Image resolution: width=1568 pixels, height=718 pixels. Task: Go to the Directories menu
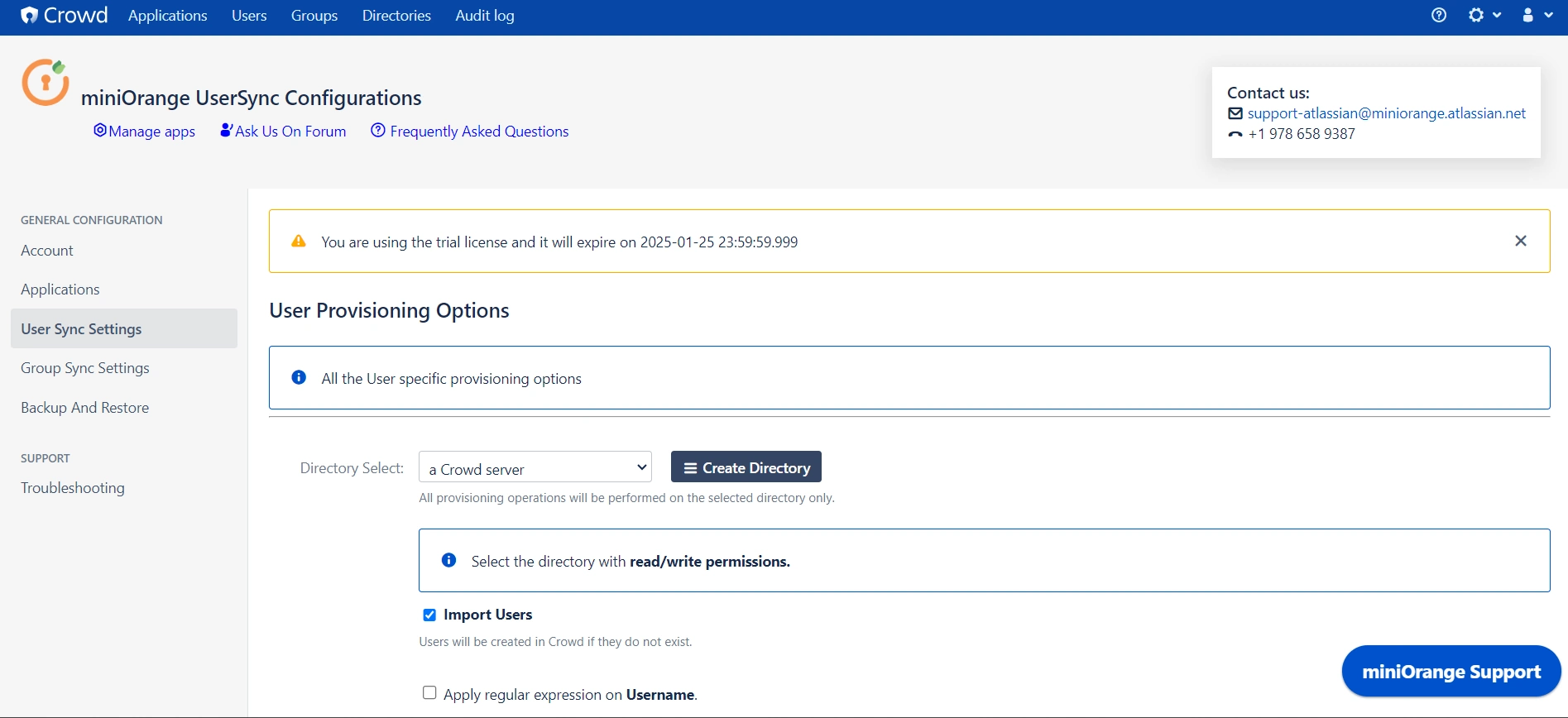tap(396, 16)
